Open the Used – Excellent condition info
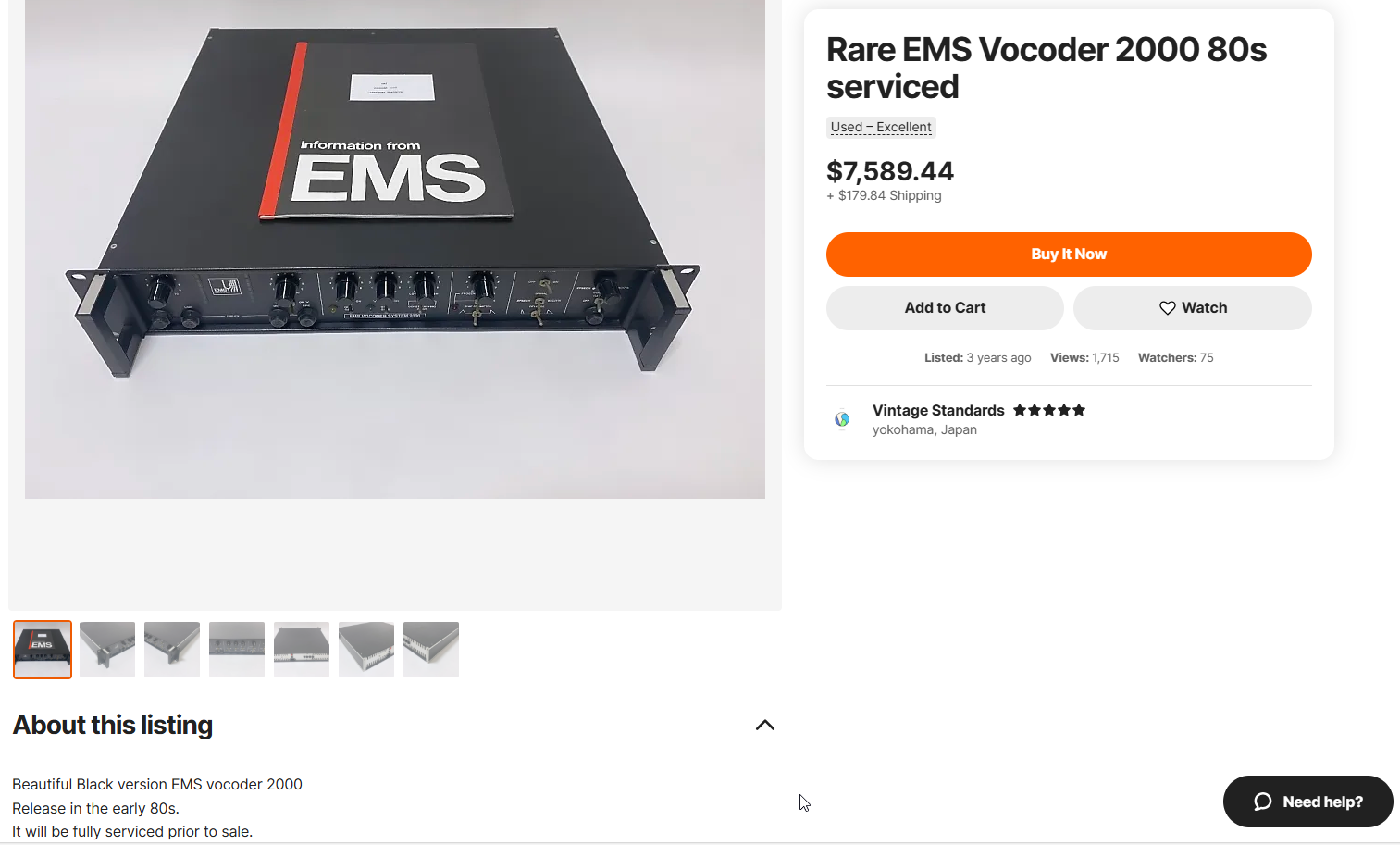1400x845 pixels. click(881, 128)
